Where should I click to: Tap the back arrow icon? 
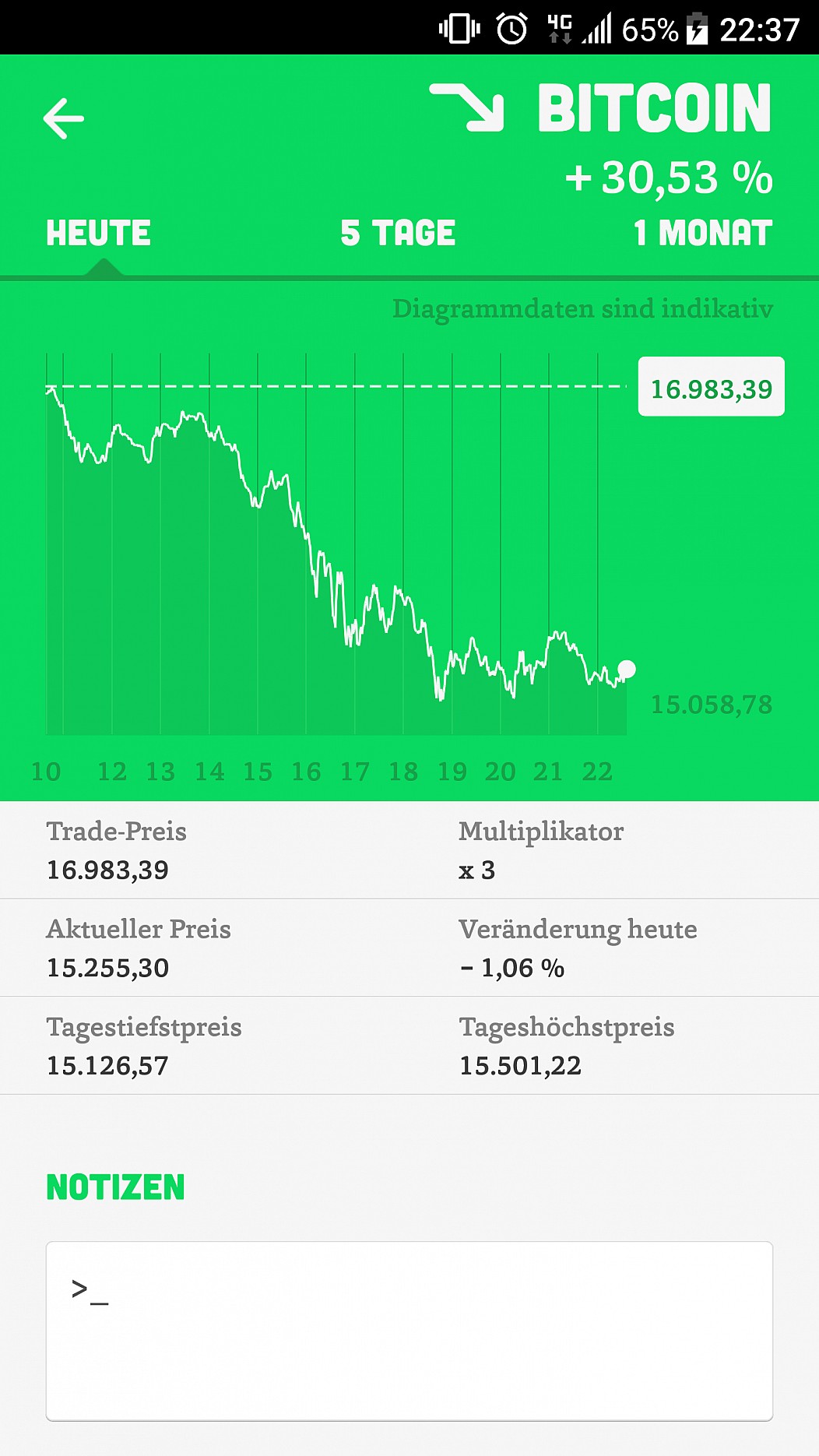63,118
